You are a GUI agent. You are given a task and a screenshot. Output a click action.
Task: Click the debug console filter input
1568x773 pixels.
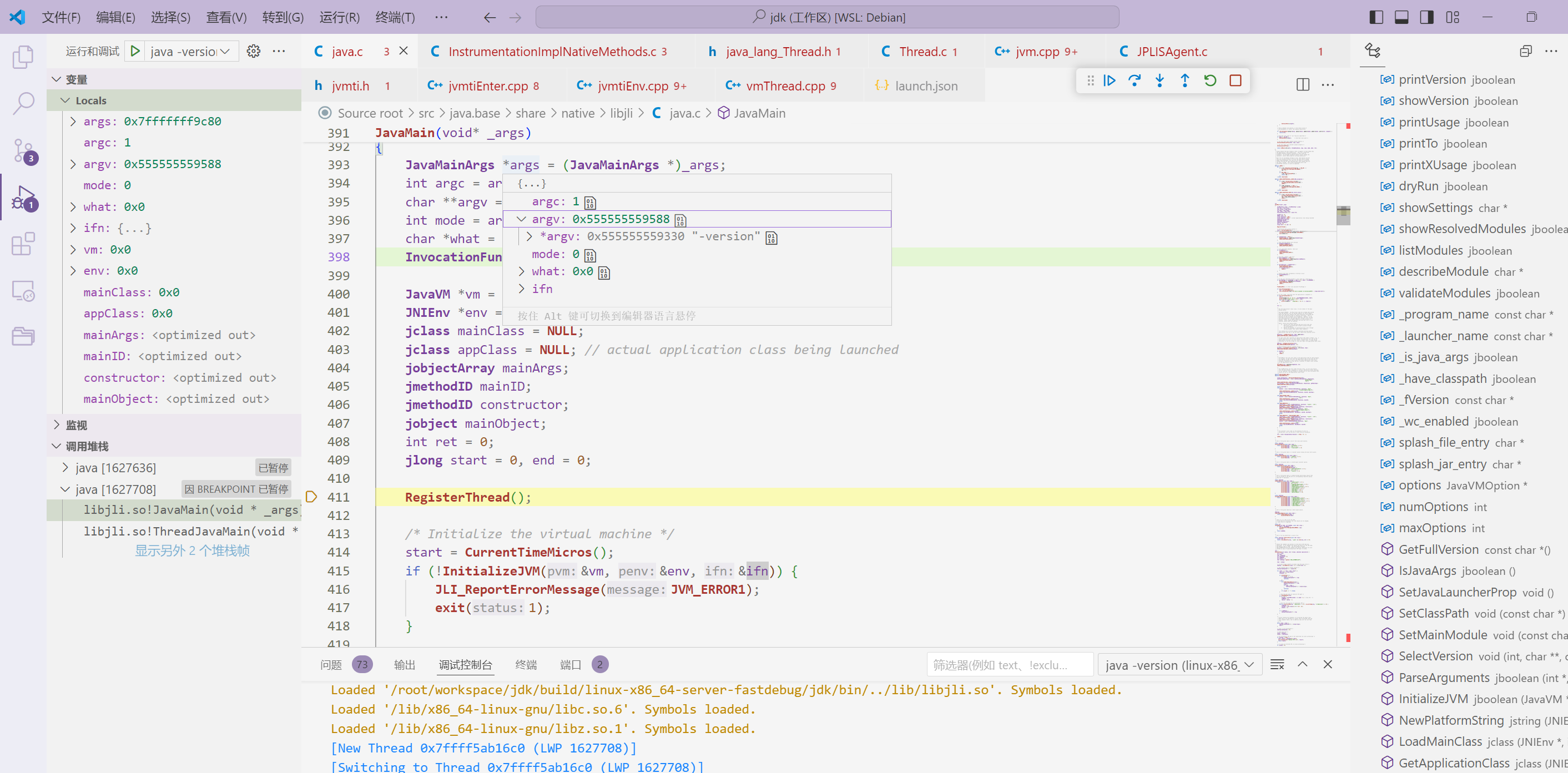[1010, 665]
